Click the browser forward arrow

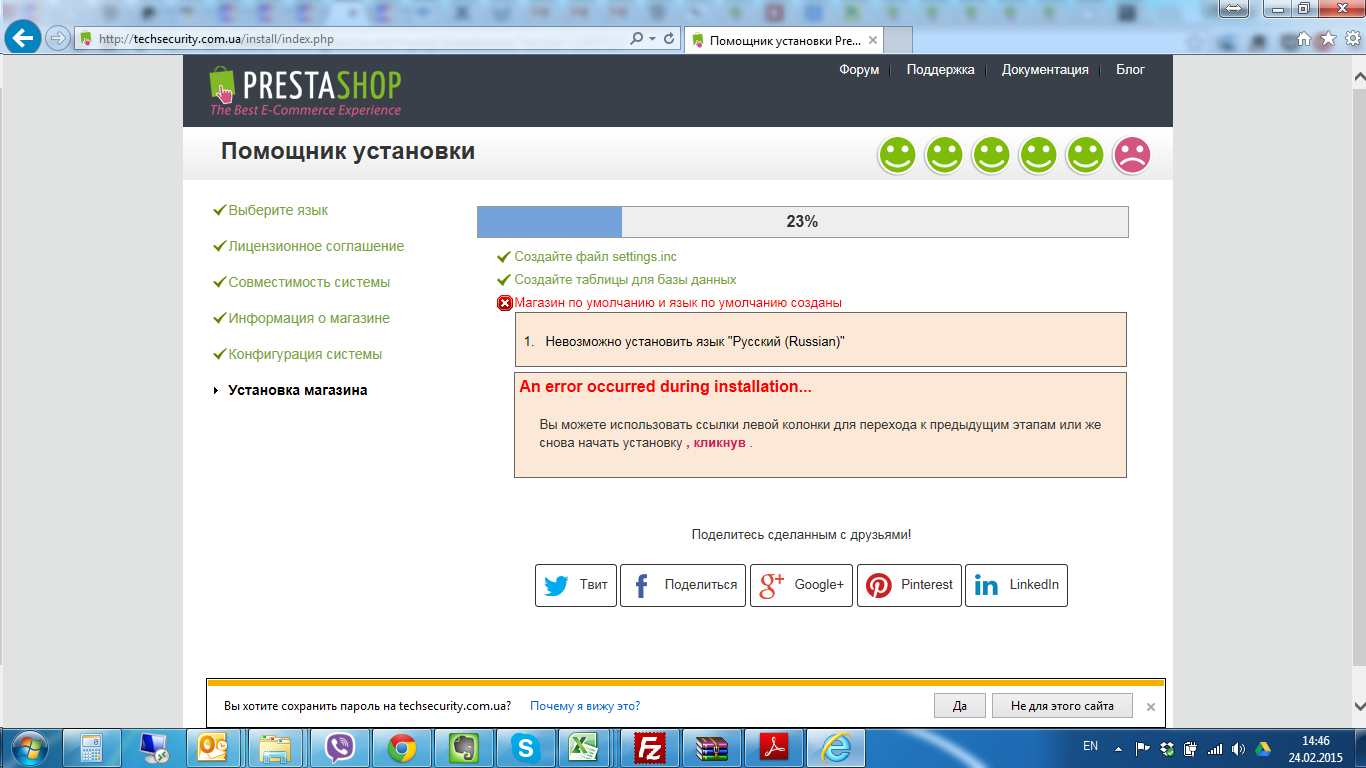tap(57, 38)
